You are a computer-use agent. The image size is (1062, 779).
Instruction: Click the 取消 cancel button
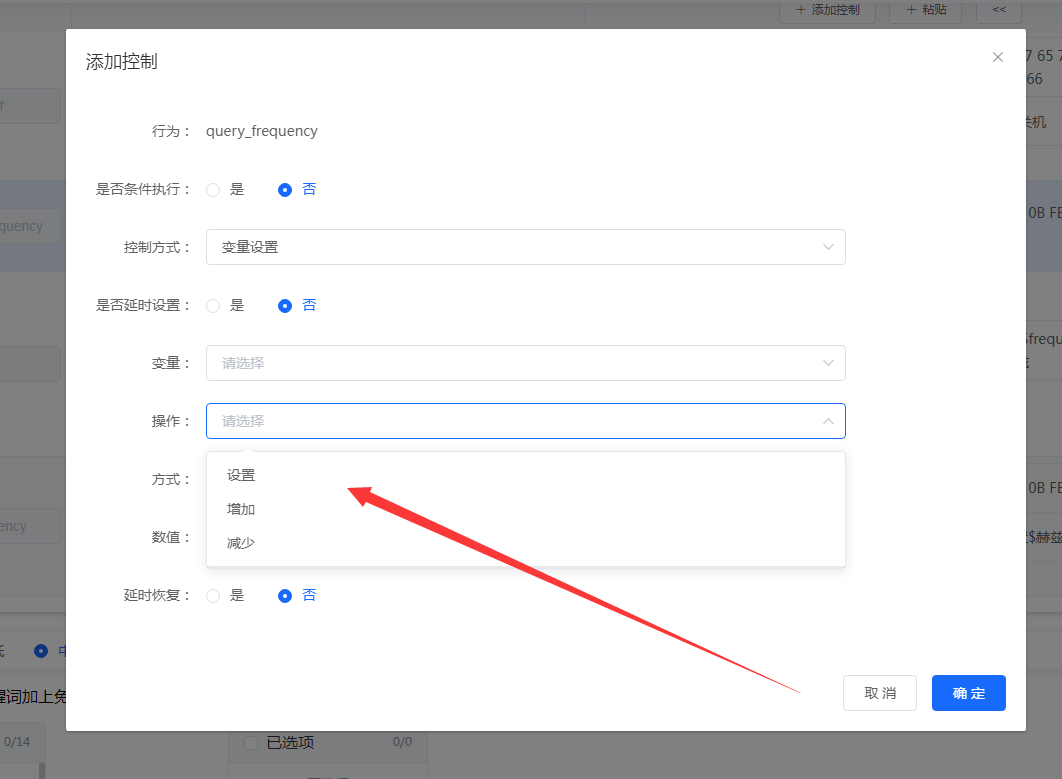pyautogui.click(x=879, y=692)
